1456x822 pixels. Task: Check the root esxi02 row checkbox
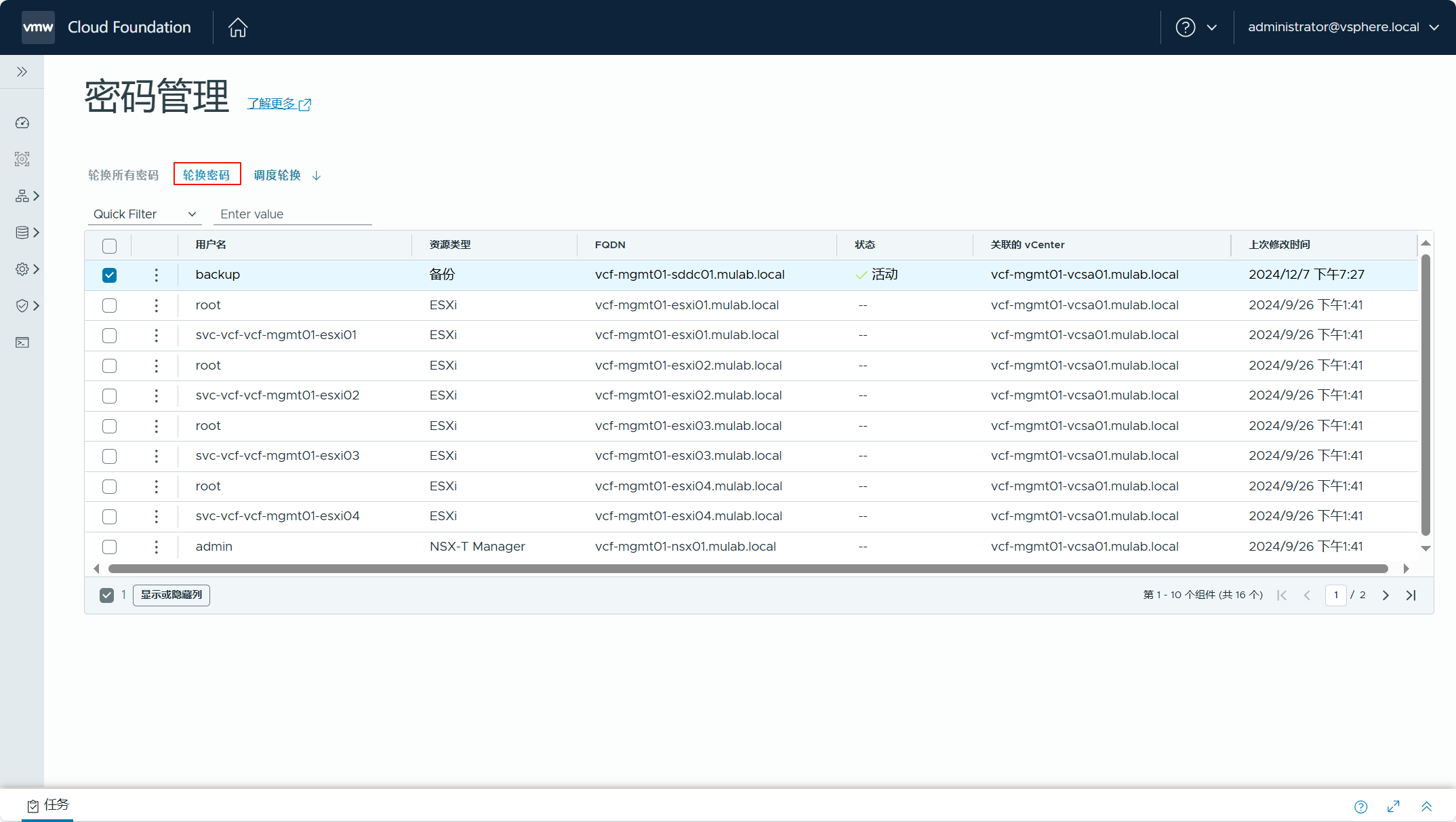pos(109,366)
